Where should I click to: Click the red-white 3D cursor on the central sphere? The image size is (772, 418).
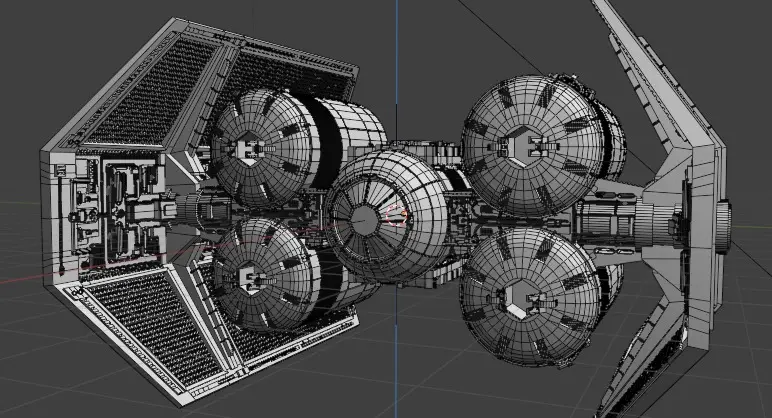[x=395, y=216]
